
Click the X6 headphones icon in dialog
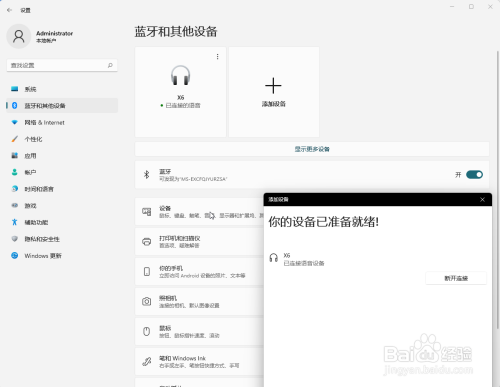(x=274, y=258)
